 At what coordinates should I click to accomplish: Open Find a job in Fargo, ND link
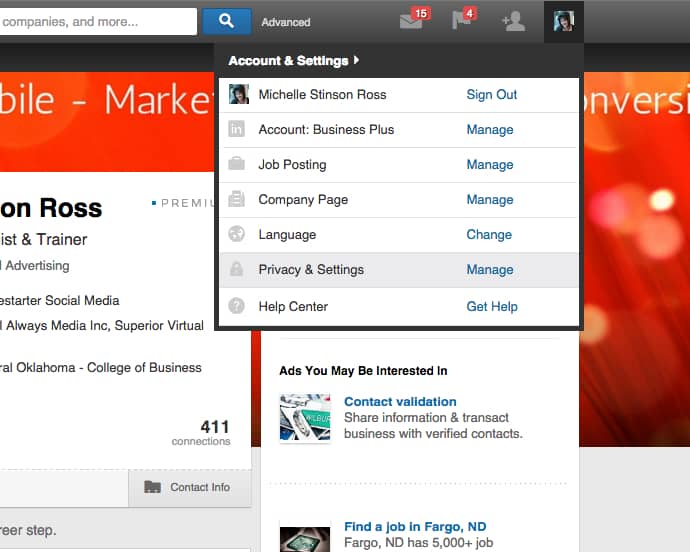pyautogui.click(x=415, y=526)
